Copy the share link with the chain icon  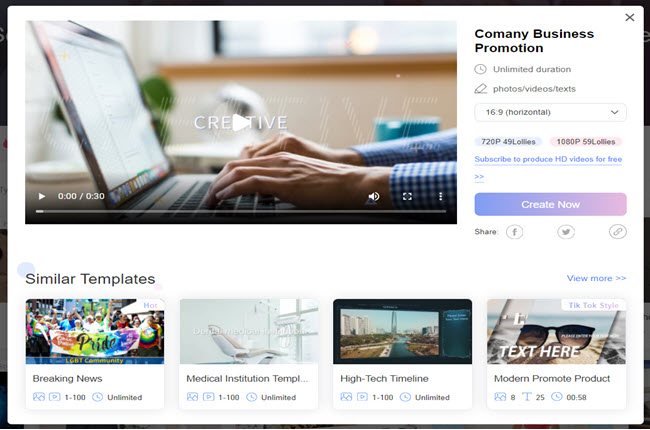click(617, 232)
